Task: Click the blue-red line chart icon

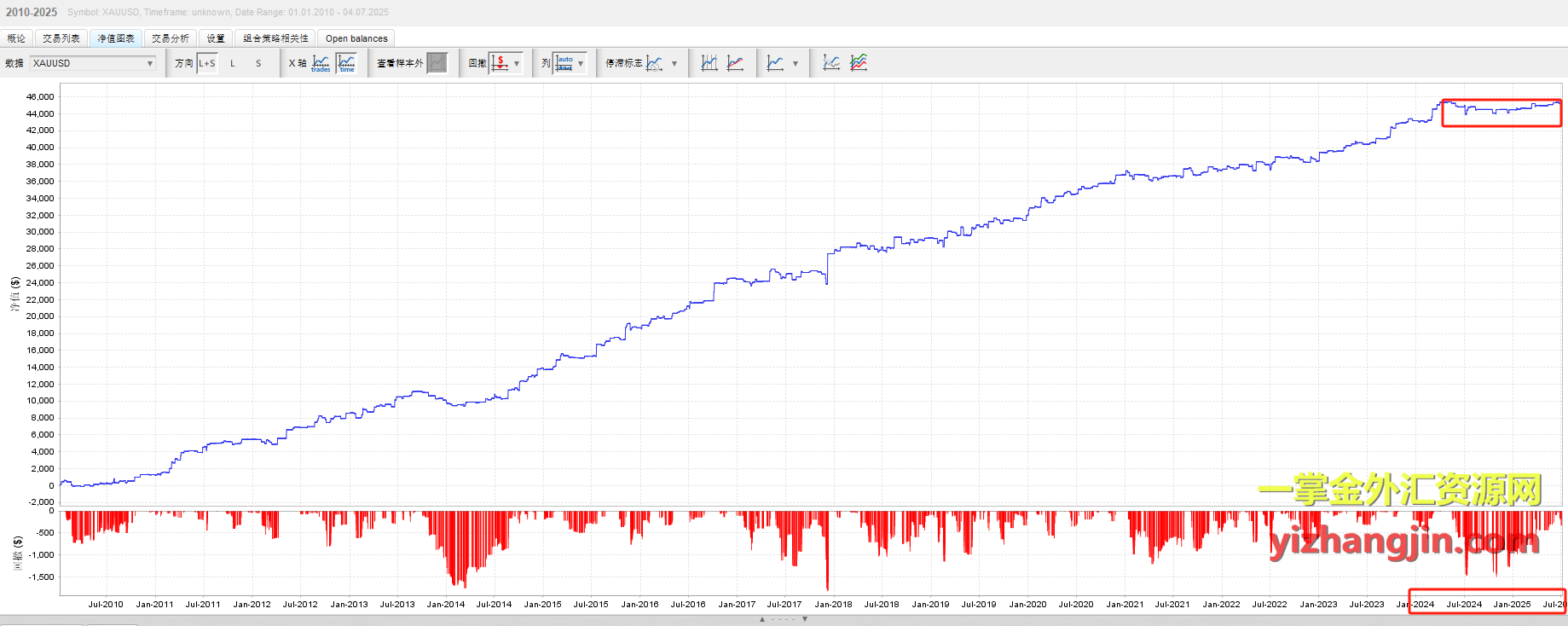Action: click(x=735, y=63)
